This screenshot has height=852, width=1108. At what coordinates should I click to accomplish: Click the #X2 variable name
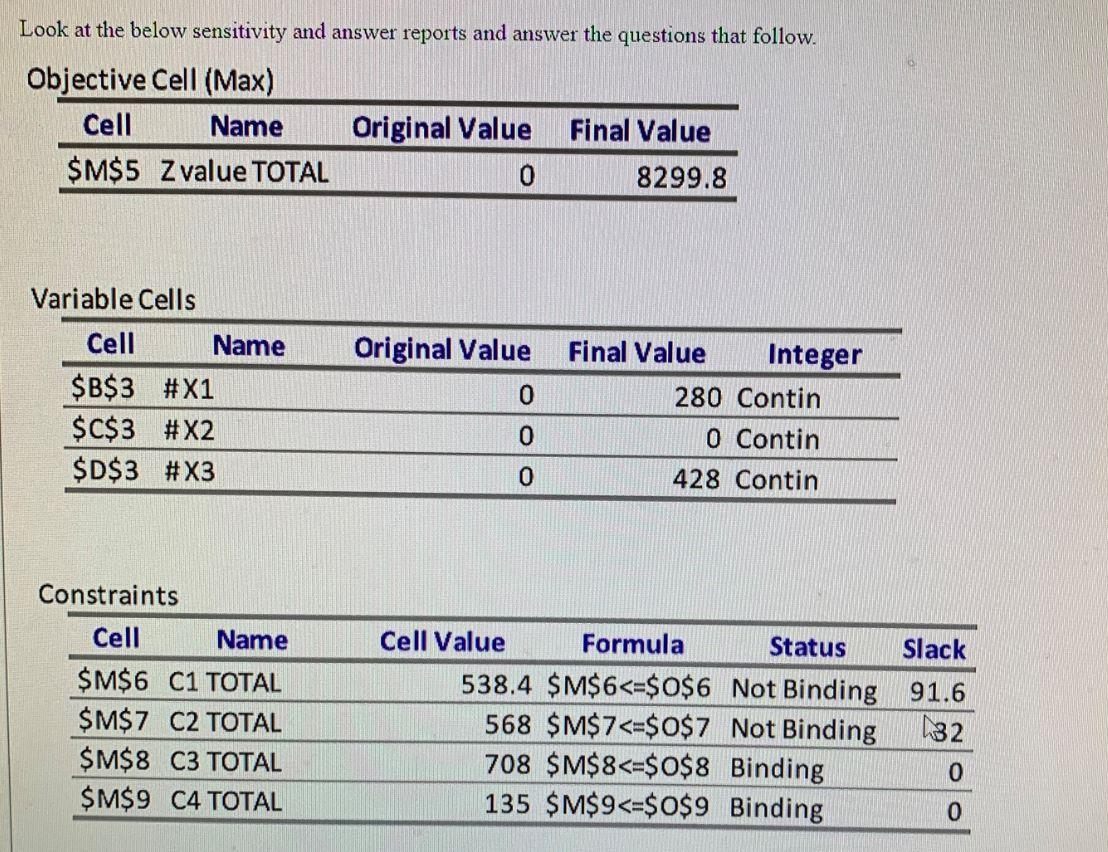click(x=189, y=430)
